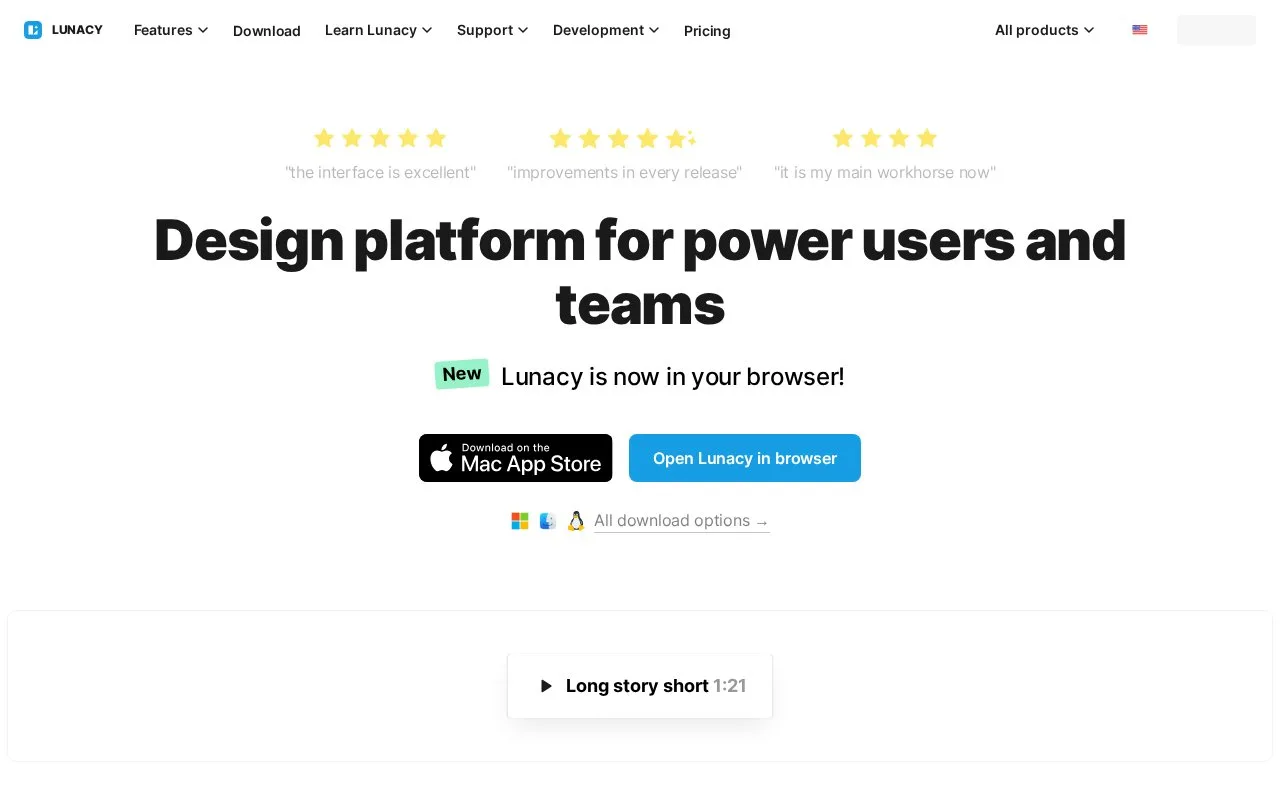Image resolution: width=1280 pixels, height=800 pixels.
Task: Click the macOS Finder download icon
Action: [x=548, y=521]
